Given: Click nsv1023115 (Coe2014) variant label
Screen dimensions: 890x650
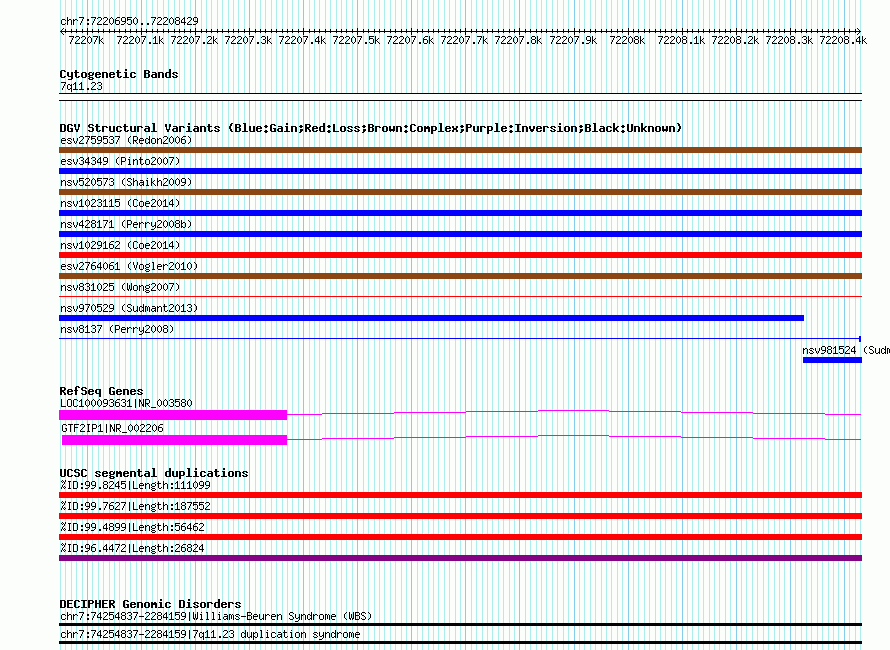Looking at the screenshot, I should [x=120, y=203].
